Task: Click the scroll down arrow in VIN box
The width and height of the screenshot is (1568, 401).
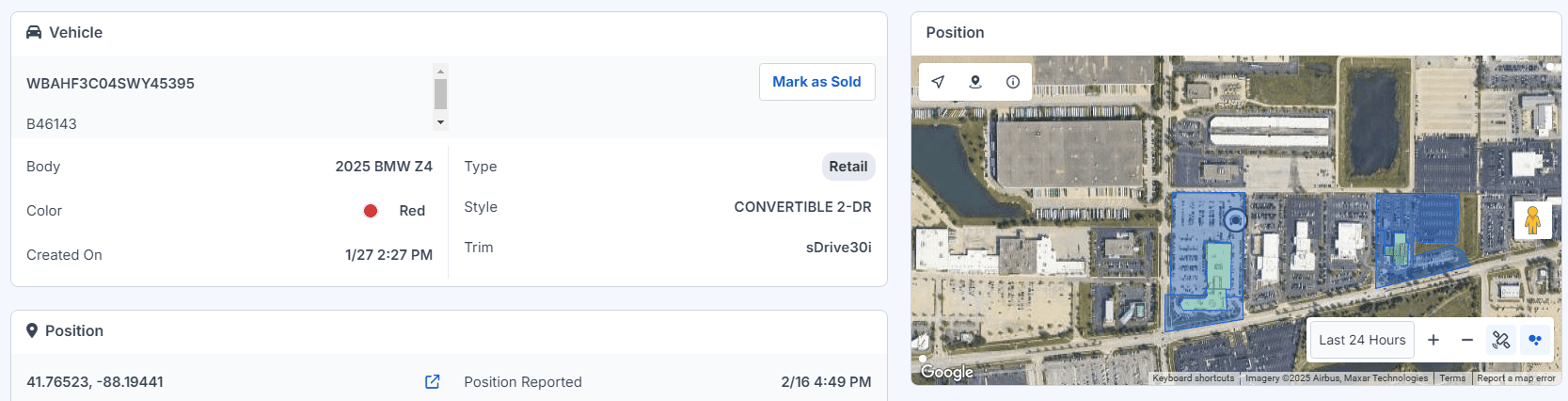Action: [440, 122]
